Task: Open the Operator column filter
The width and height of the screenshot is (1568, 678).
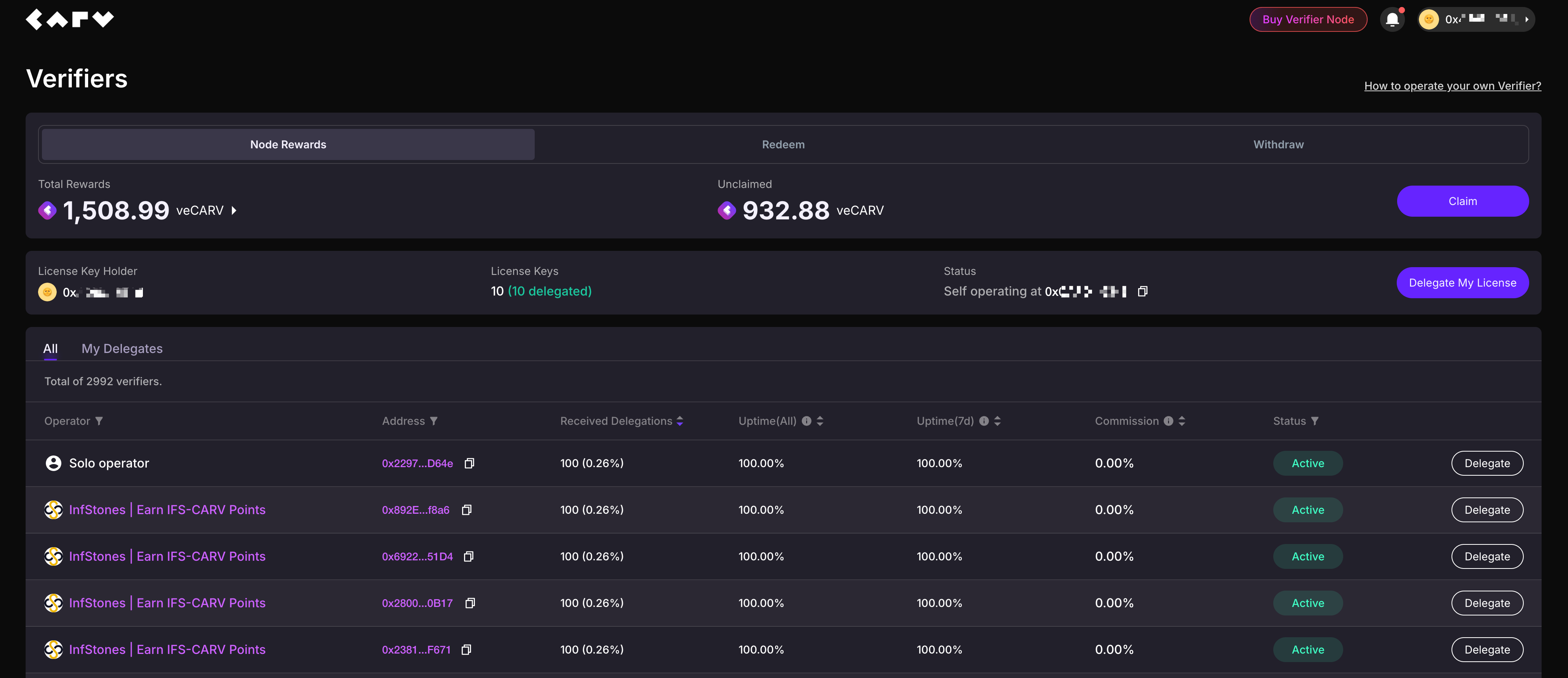Action: click(99, 421)
